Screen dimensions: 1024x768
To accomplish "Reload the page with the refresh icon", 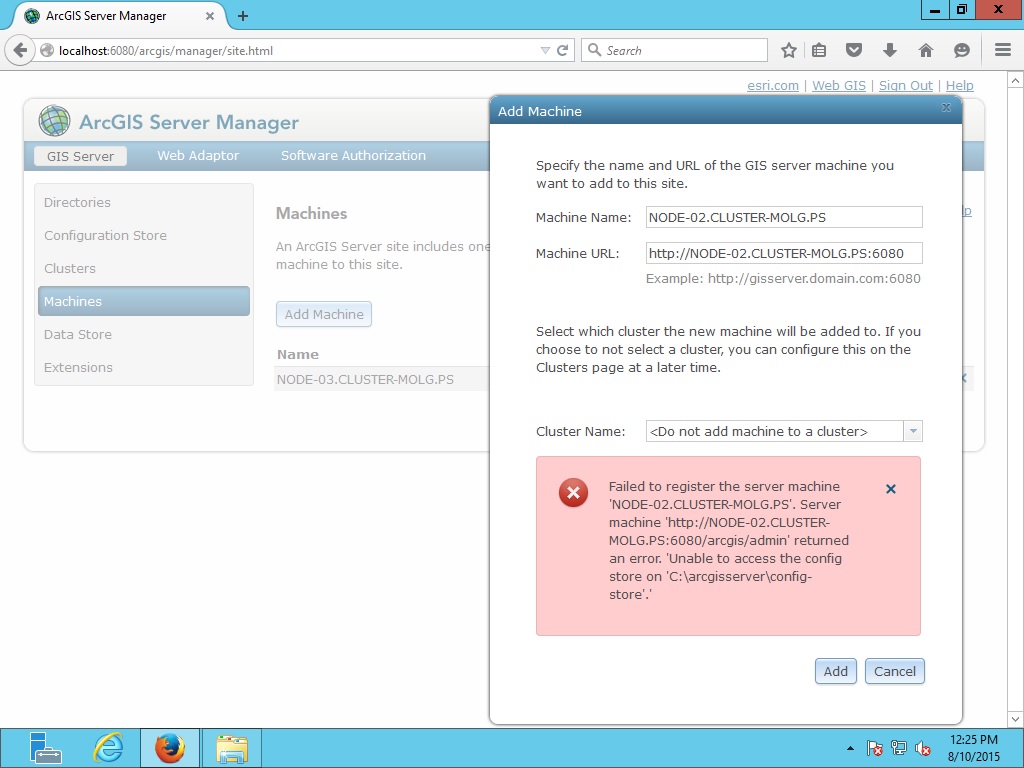I will pyautogui.click(x=562, y=50).
